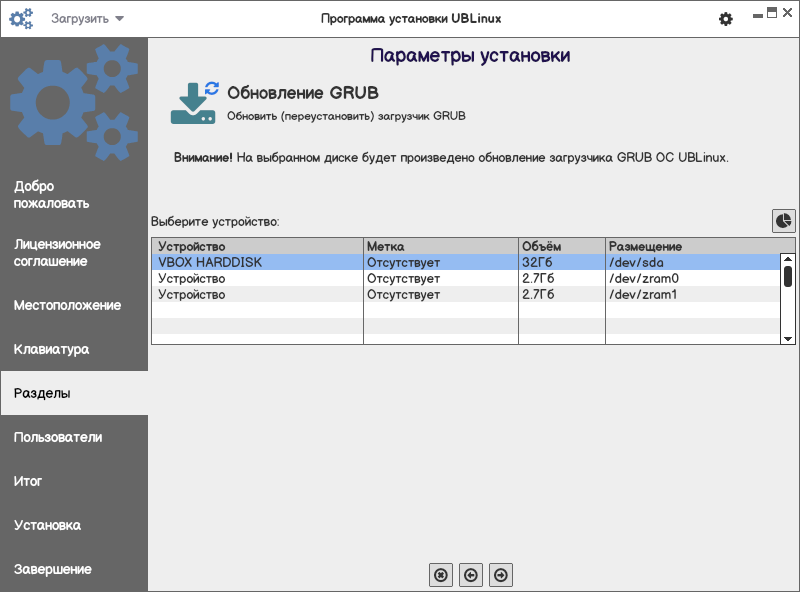Click the Обновление GRUB heading
This screenshot has width=800, height=592.
pos(303,93)
